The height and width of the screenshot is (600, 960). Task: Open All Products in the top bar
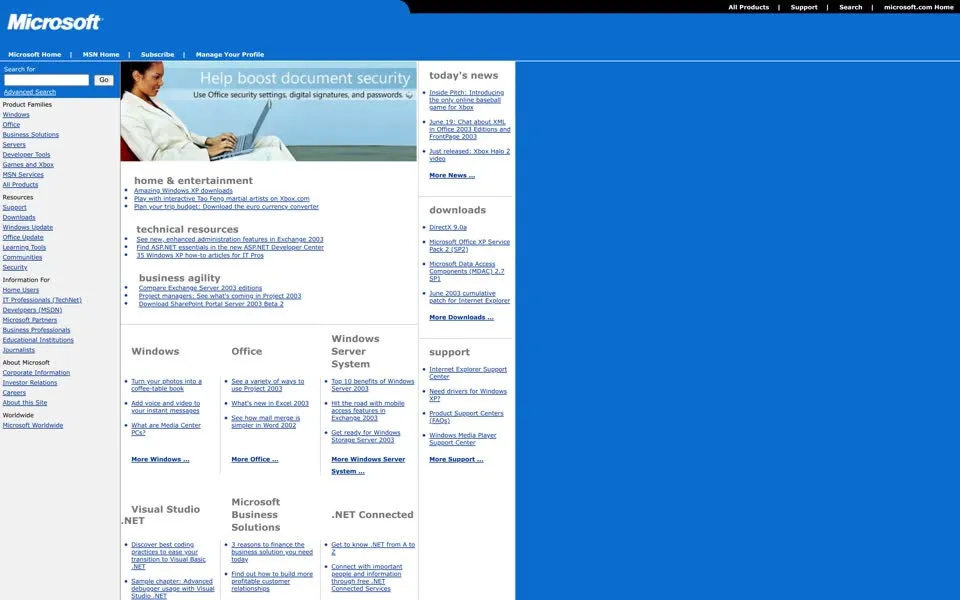748,7
